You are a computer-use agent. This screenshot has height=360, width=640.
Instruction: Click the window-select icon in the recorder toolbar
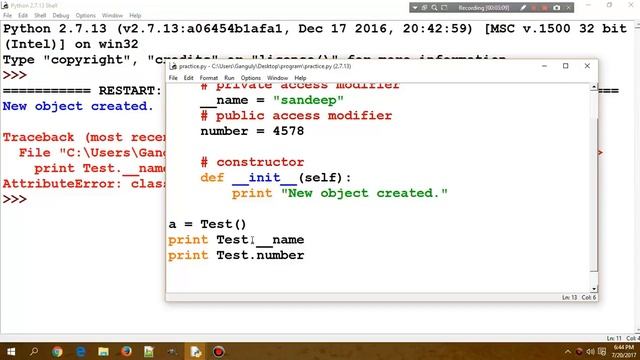click(424, 8)
